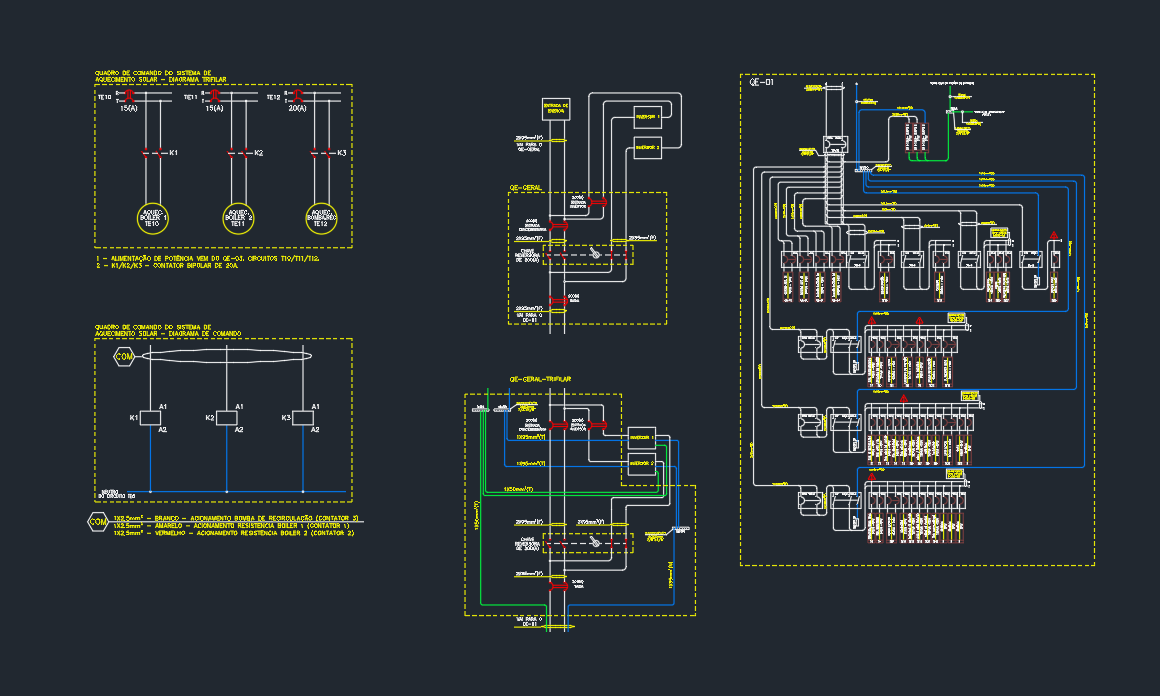Pick the TE12 pump motor circle
1160x696 pixels.
coord(321,219)
